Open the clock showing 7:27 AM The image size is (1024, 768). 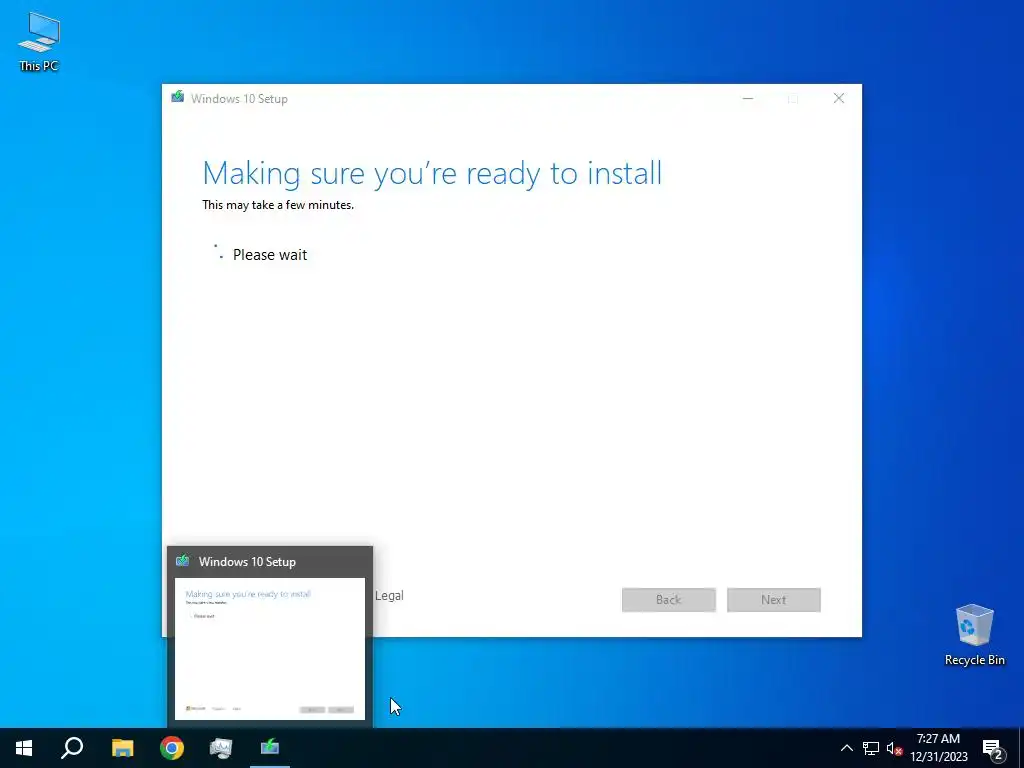[938, 748]
